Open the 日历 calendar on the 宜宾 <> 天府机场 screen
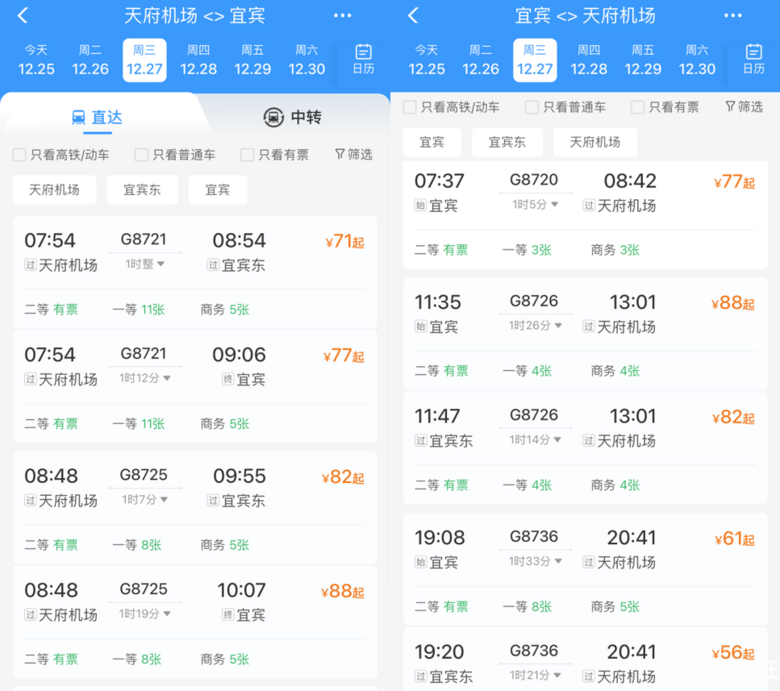 point(754,59)
